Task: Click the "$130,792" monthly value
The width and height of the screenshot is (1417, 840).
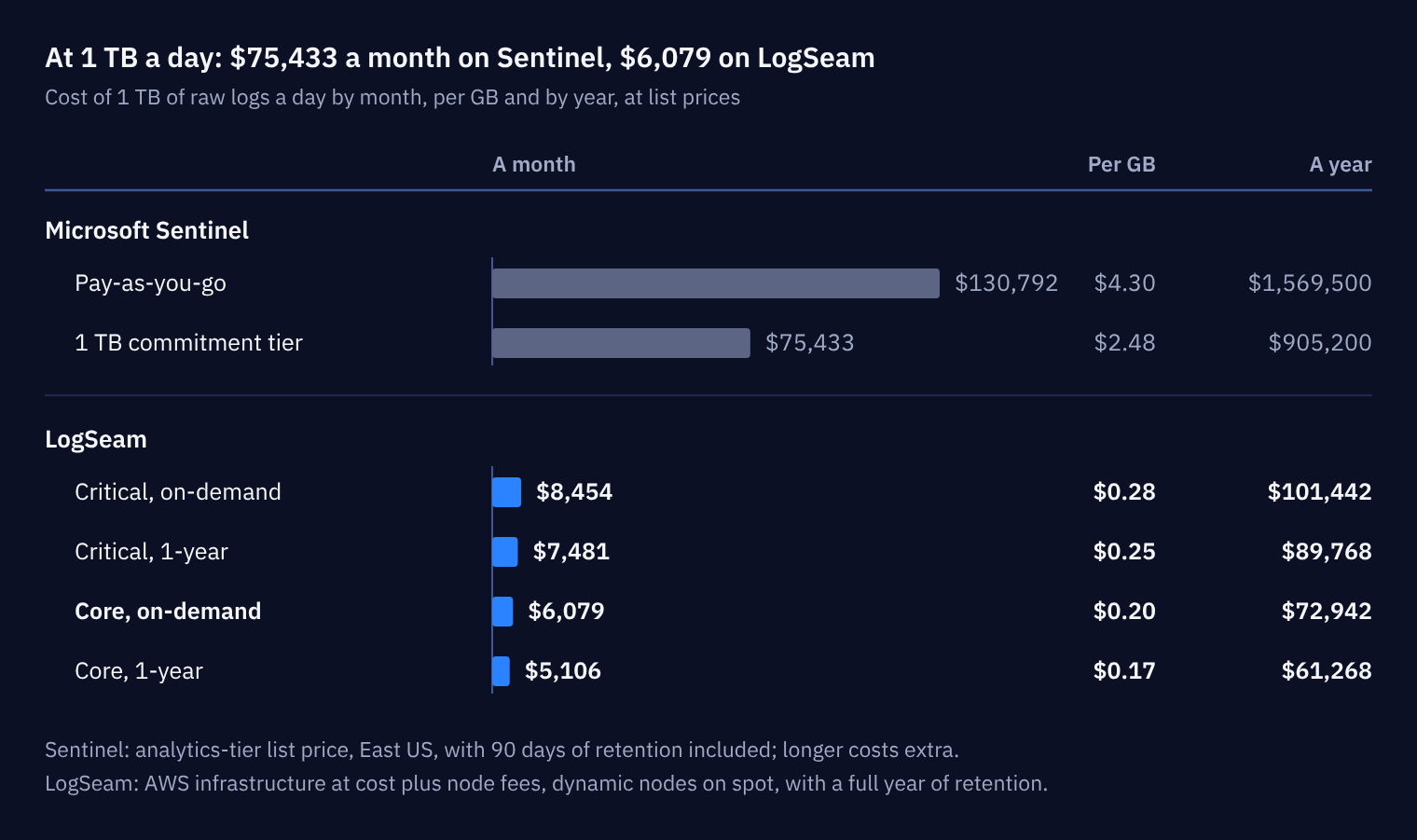Action: point(1007,283)
